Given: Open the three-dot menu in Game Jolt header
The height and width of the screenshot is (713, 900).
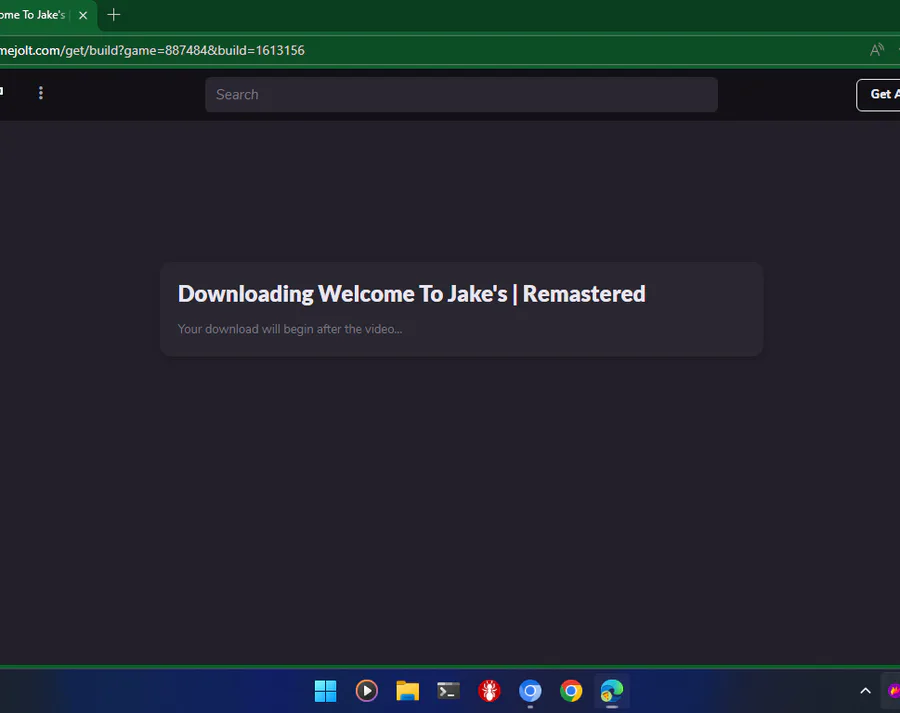Looking at the screenshot, I should (x=41, y=93).
